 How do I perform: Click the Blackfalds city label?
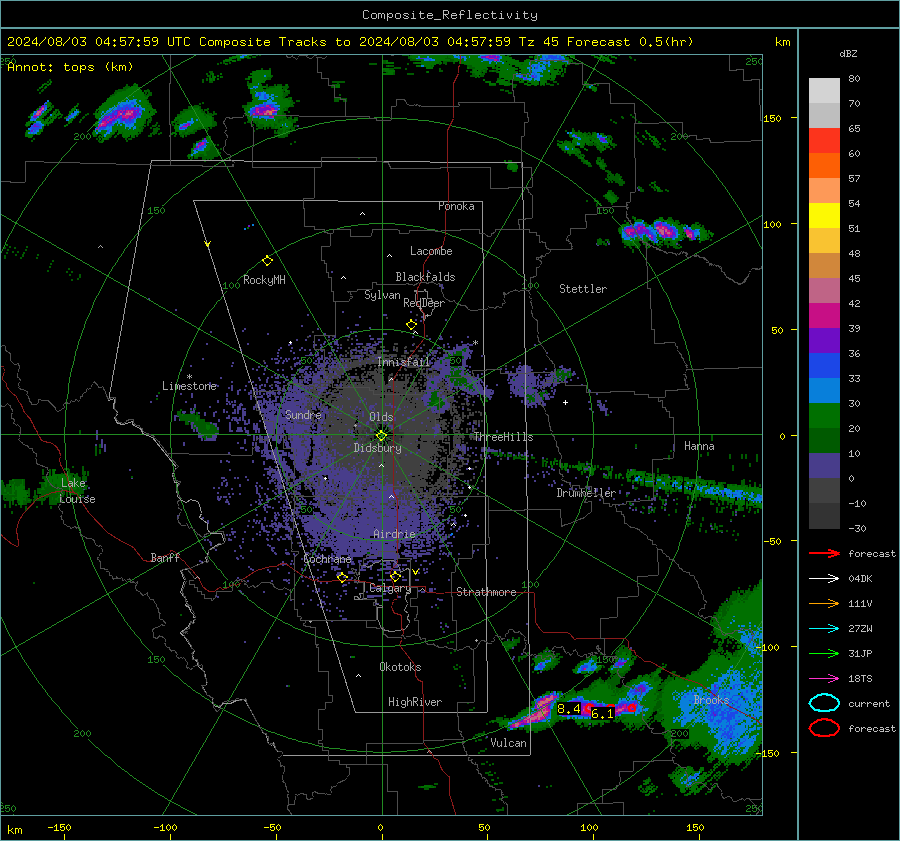[425, 277]
